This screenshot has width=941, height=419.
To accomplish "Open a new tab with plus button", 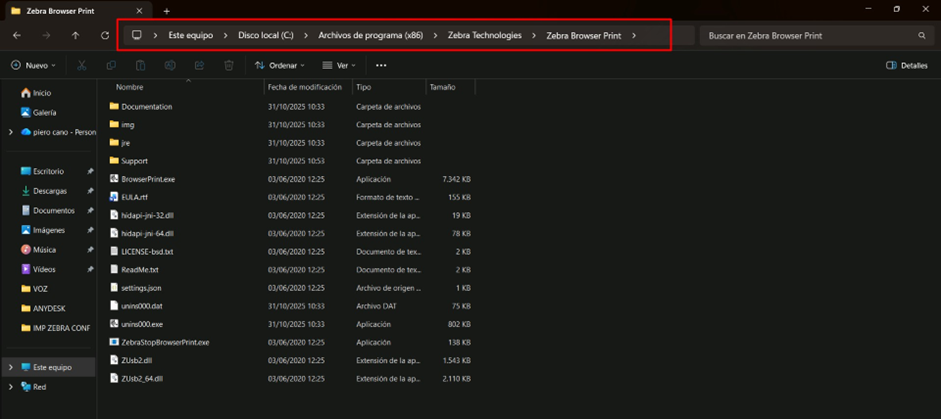I will point(167,11).
